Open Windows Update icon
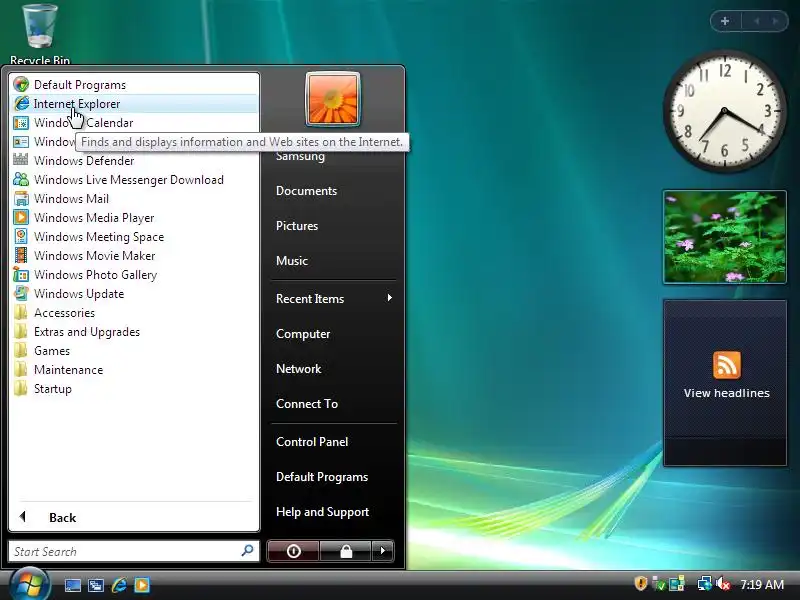800x600 pixels. pyautogui.click(x=21, y=293)
